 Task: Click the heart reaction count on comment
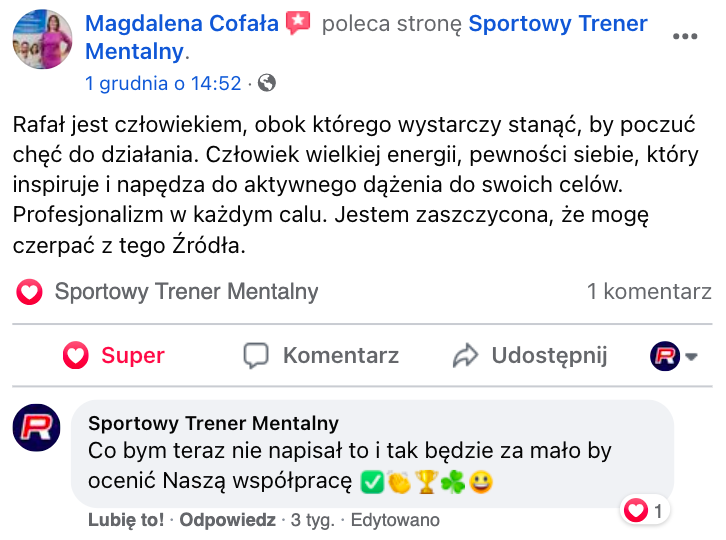click(645, 511)
